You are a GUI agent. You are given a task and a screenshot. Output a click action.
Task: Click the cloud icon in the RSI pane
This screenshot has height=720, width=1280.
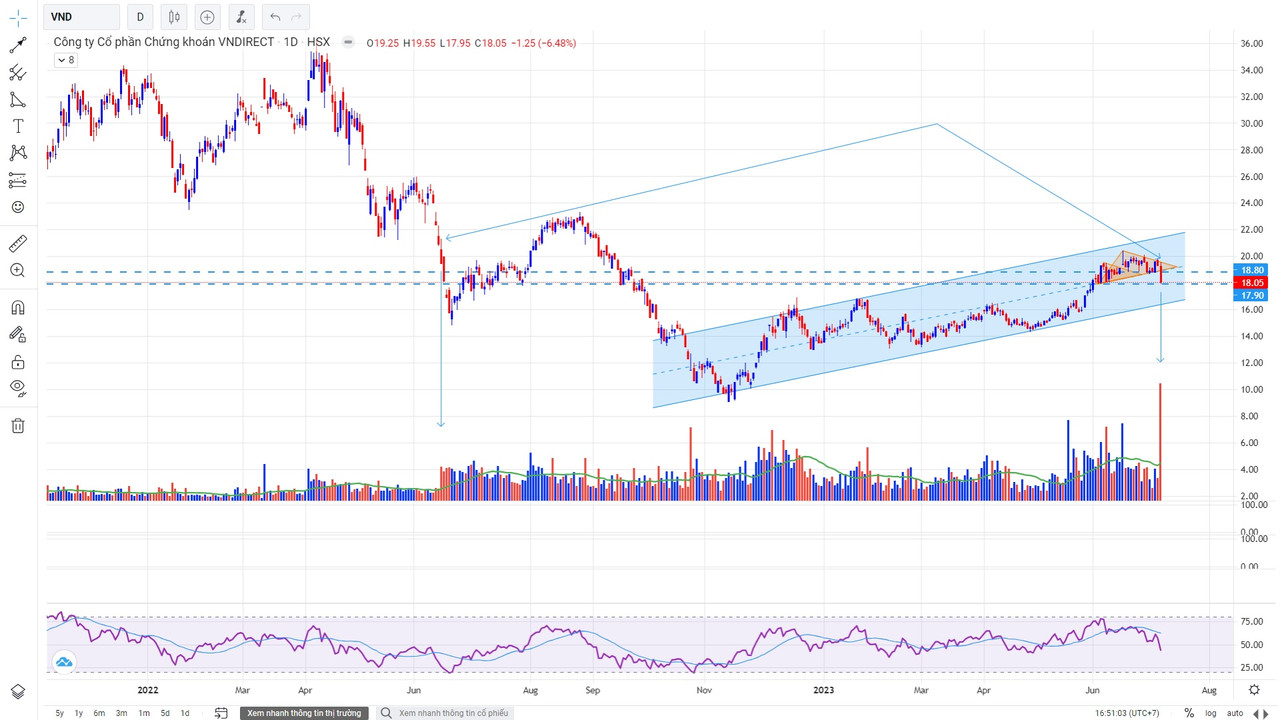coord(64,662)
